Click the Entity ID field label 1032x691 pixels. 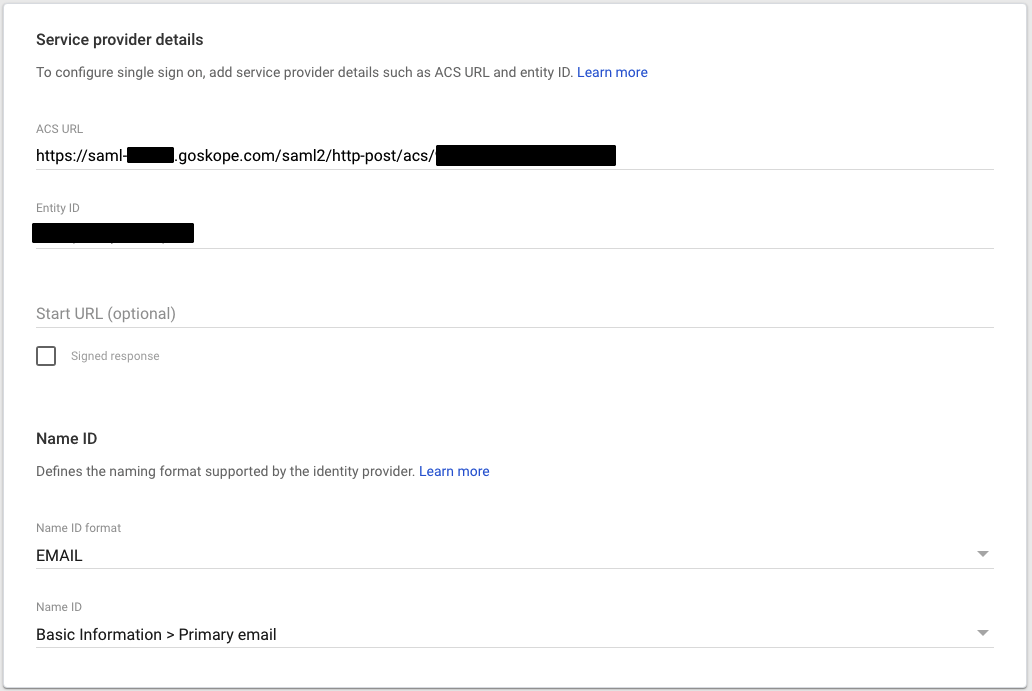58,208
